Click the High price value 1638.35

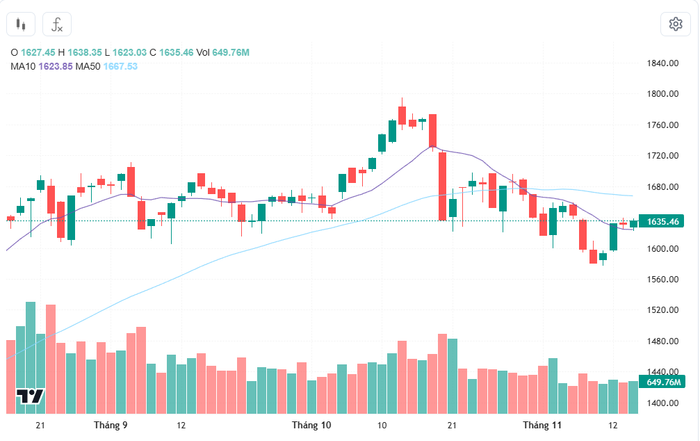coord(84,52)
